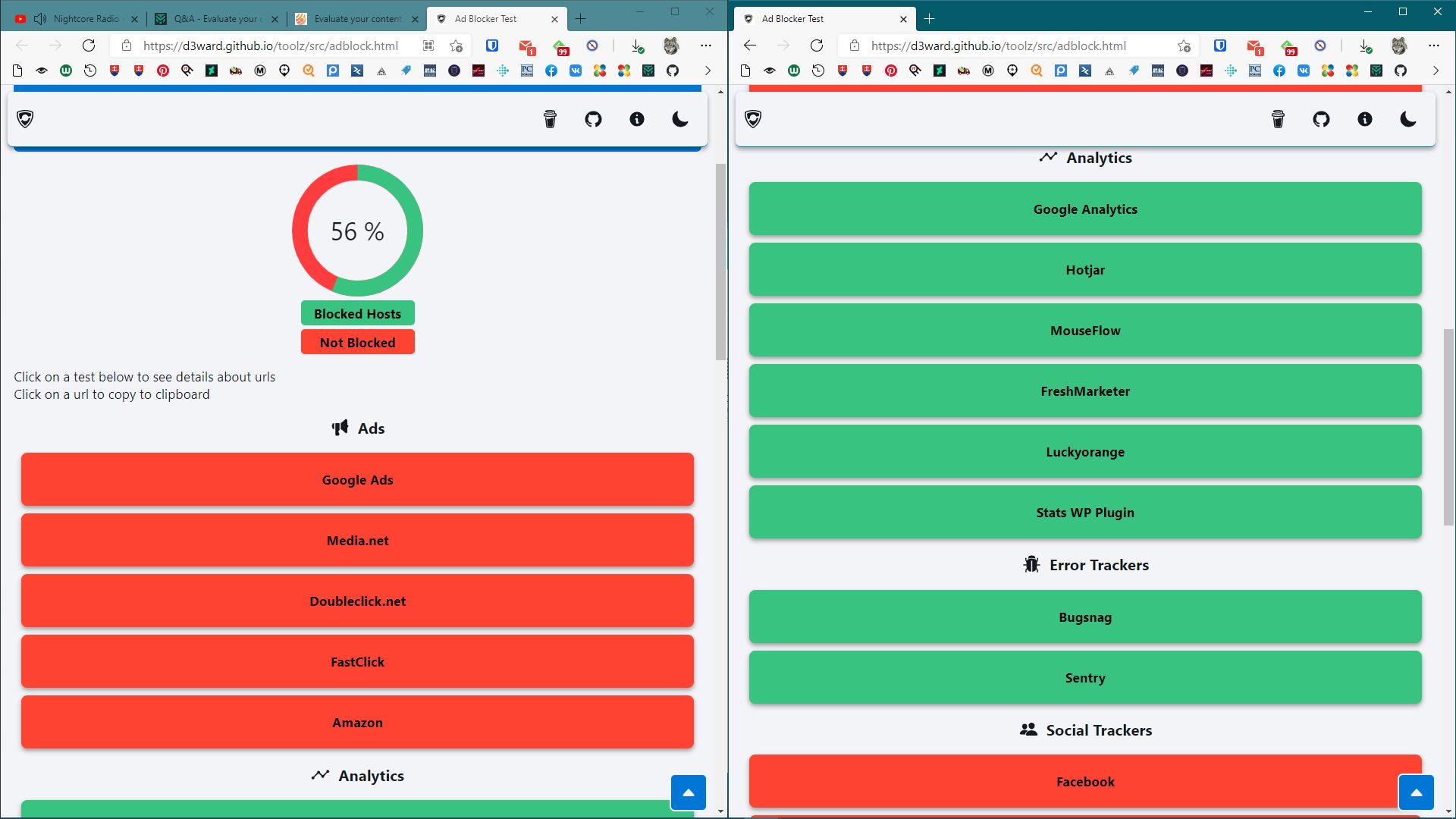Viewport: 1456px width, 819px height.
Task: Click right window's scroll-to-top arrow button
Action: point(1416,792)
